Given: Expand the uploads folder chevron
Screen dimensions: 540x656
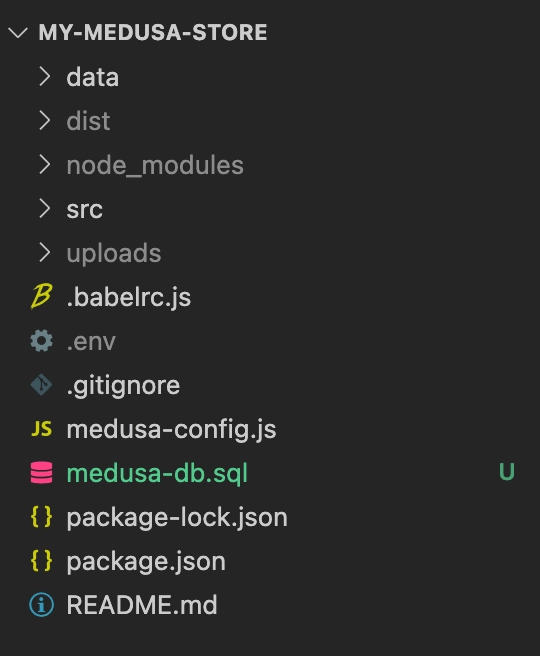Looking at the screenshot, I should (x=44, y=253).
